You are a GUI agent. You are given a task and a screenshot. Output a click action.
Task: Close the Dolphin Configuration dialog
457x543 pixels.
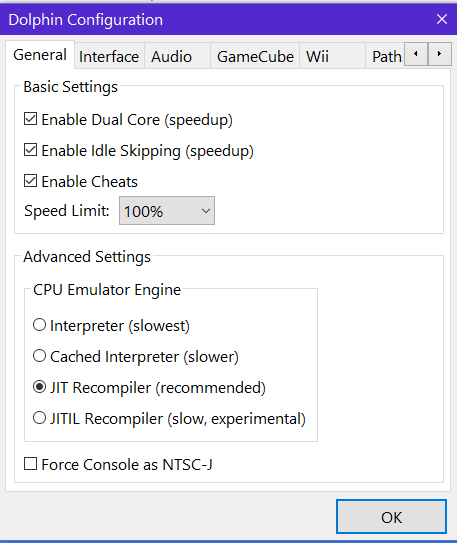(442, 19)
